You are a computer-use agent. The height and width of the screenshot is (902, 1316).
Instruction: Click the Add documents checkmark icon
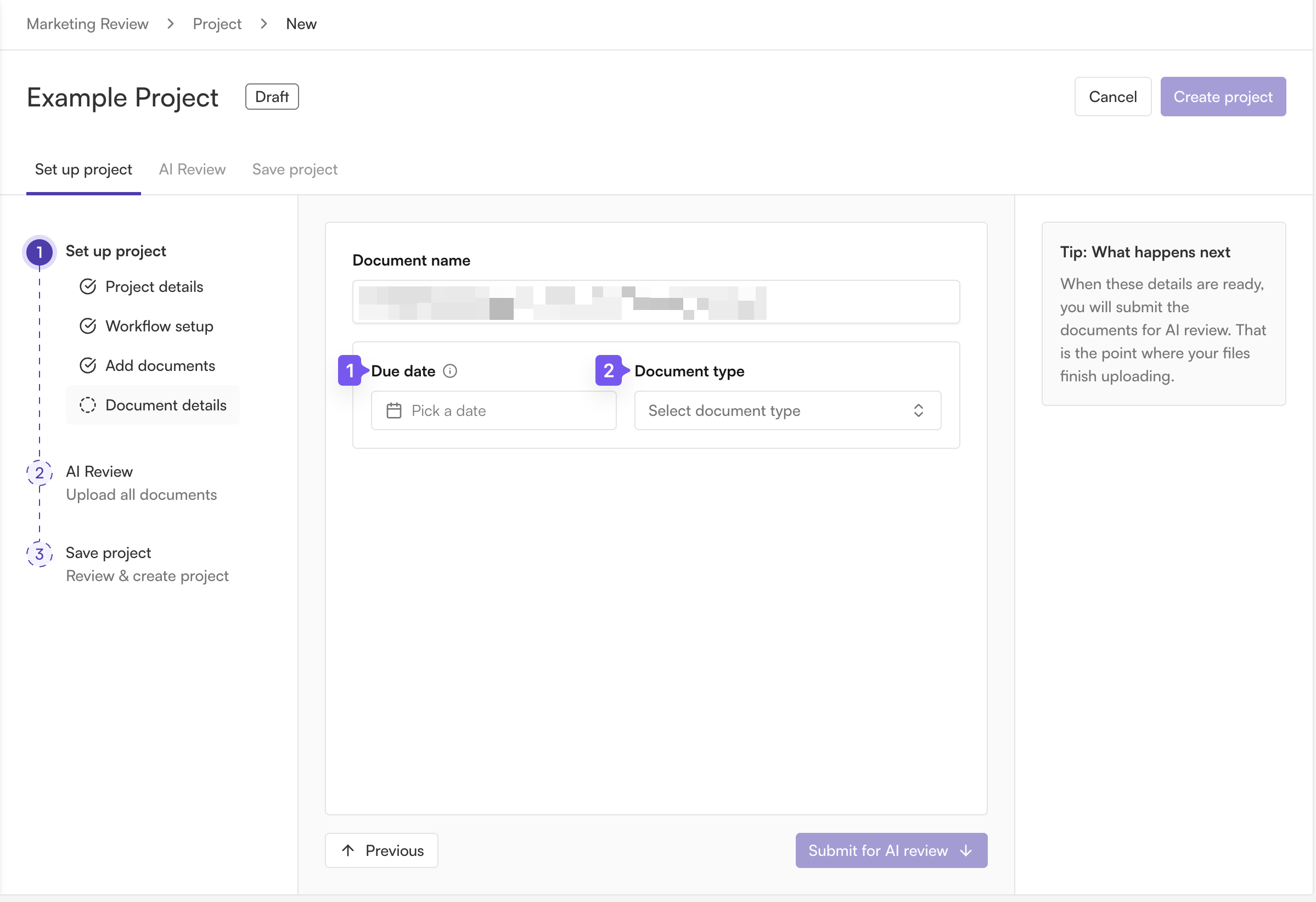(88, 366)
